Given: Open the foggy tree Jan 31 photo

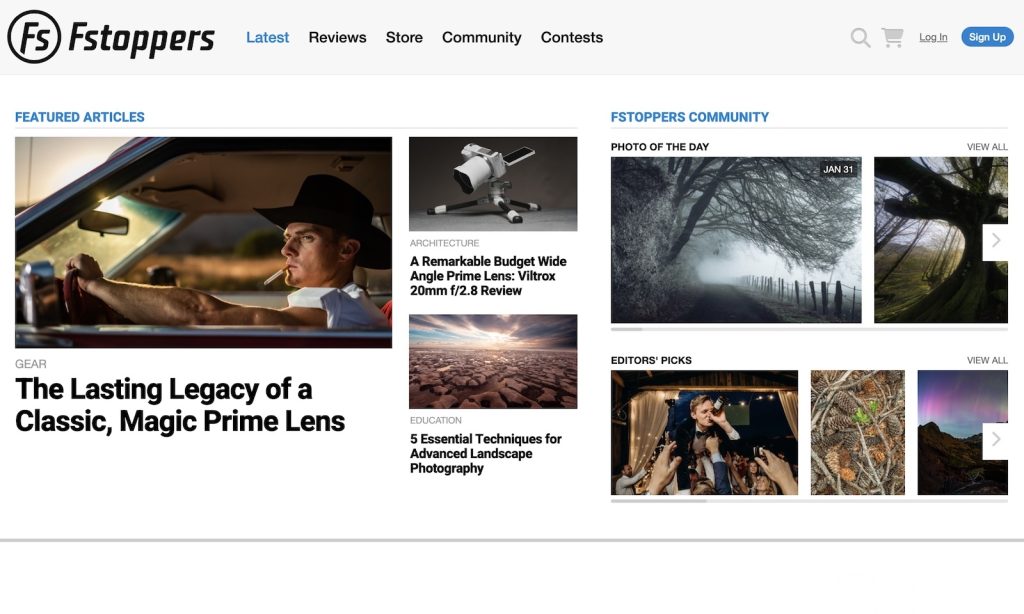Looking at the screenshot, I should click(x=735, y=240).
